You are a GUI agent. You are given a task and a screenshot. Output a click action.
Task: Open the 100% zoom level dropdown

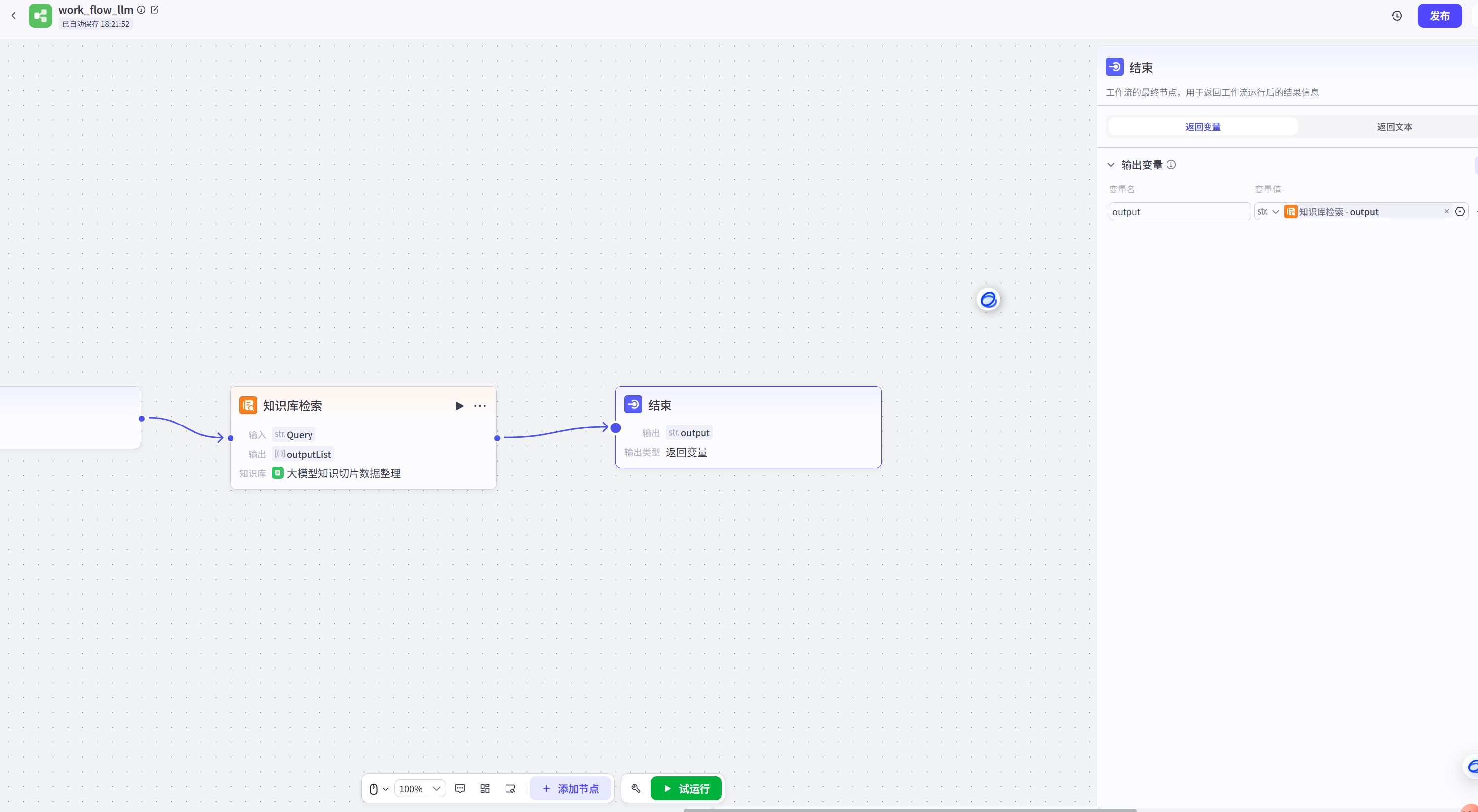coord(420,788)
